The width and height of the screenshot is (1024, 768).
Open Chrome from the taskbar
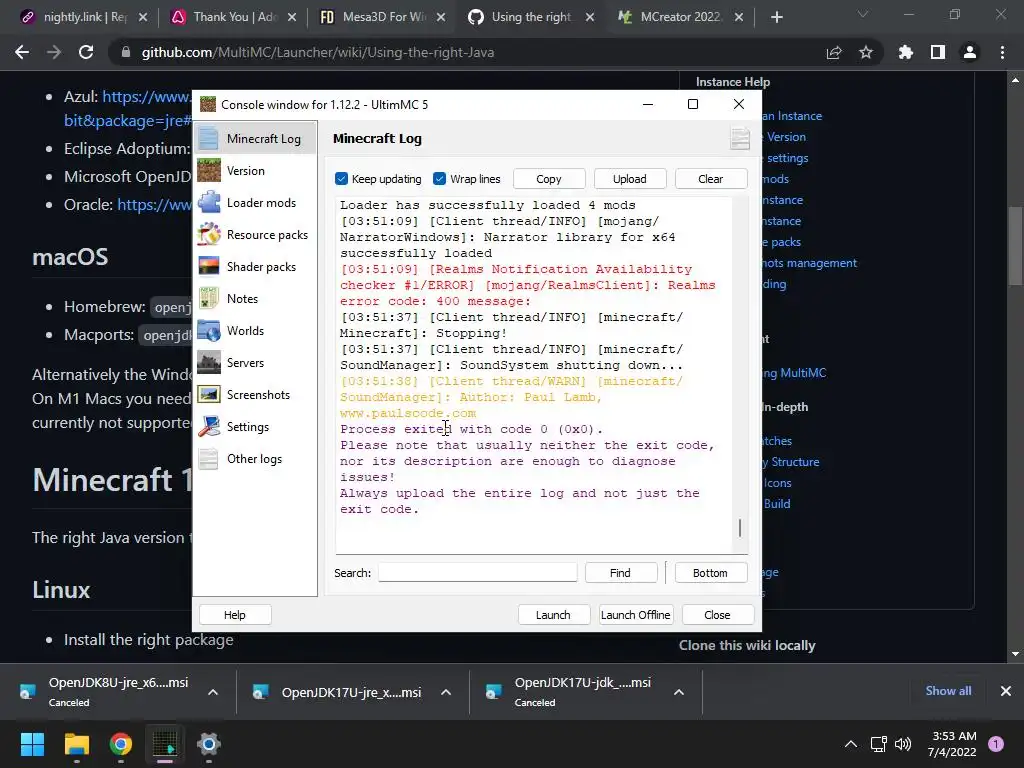coord(121,744)
